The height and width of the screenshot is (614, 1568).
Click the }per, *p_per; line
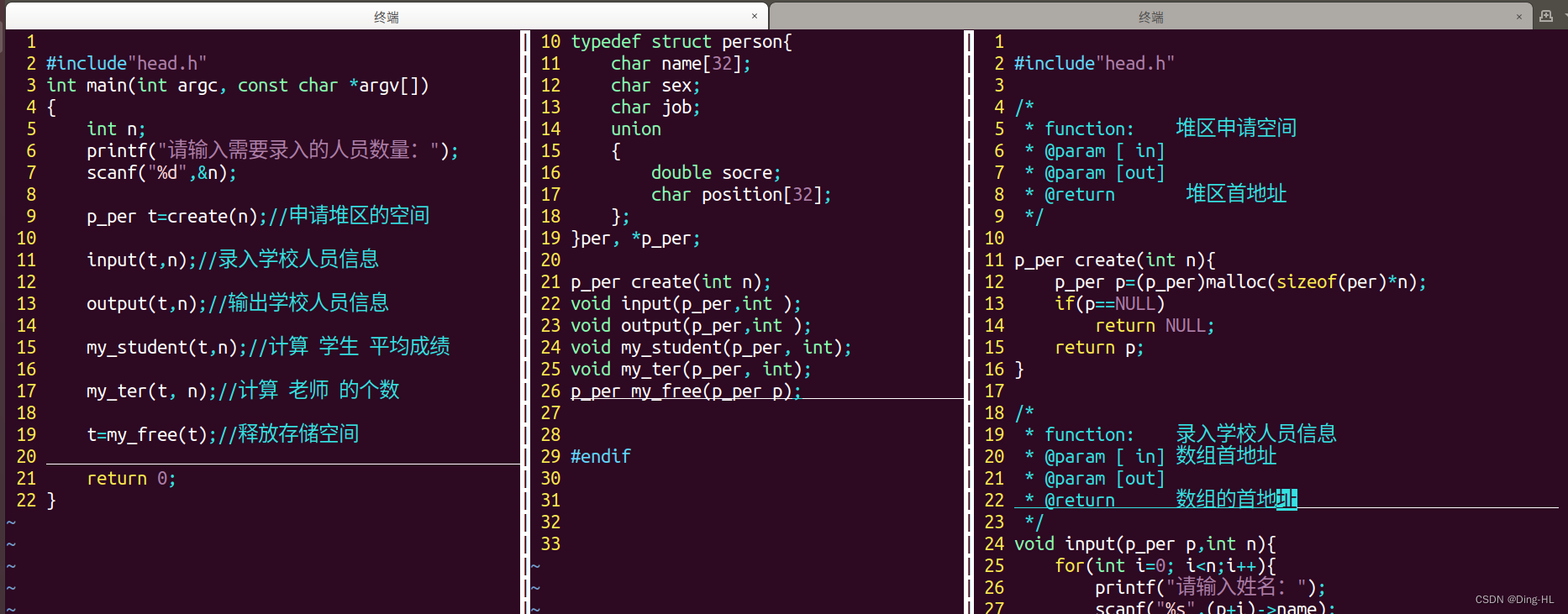coord(635,238)
